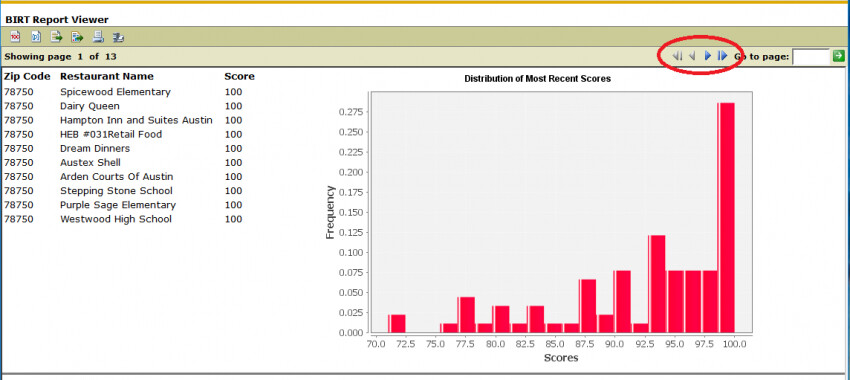This screenshot has height=380, width=850.
Task: Advance to the next page arrow
Action: coord(707,56)
